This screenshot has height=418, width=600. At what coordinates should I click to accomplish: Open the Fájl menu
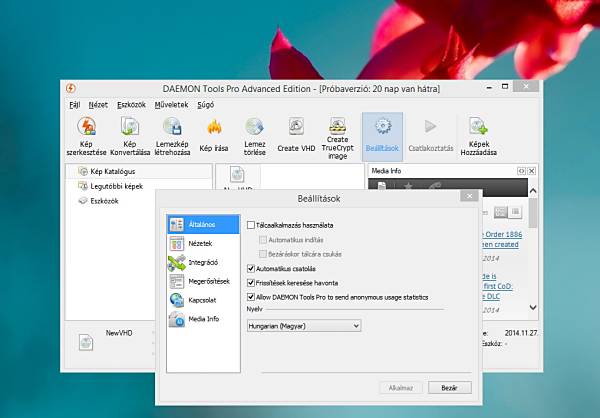click(x=75, y=105)
